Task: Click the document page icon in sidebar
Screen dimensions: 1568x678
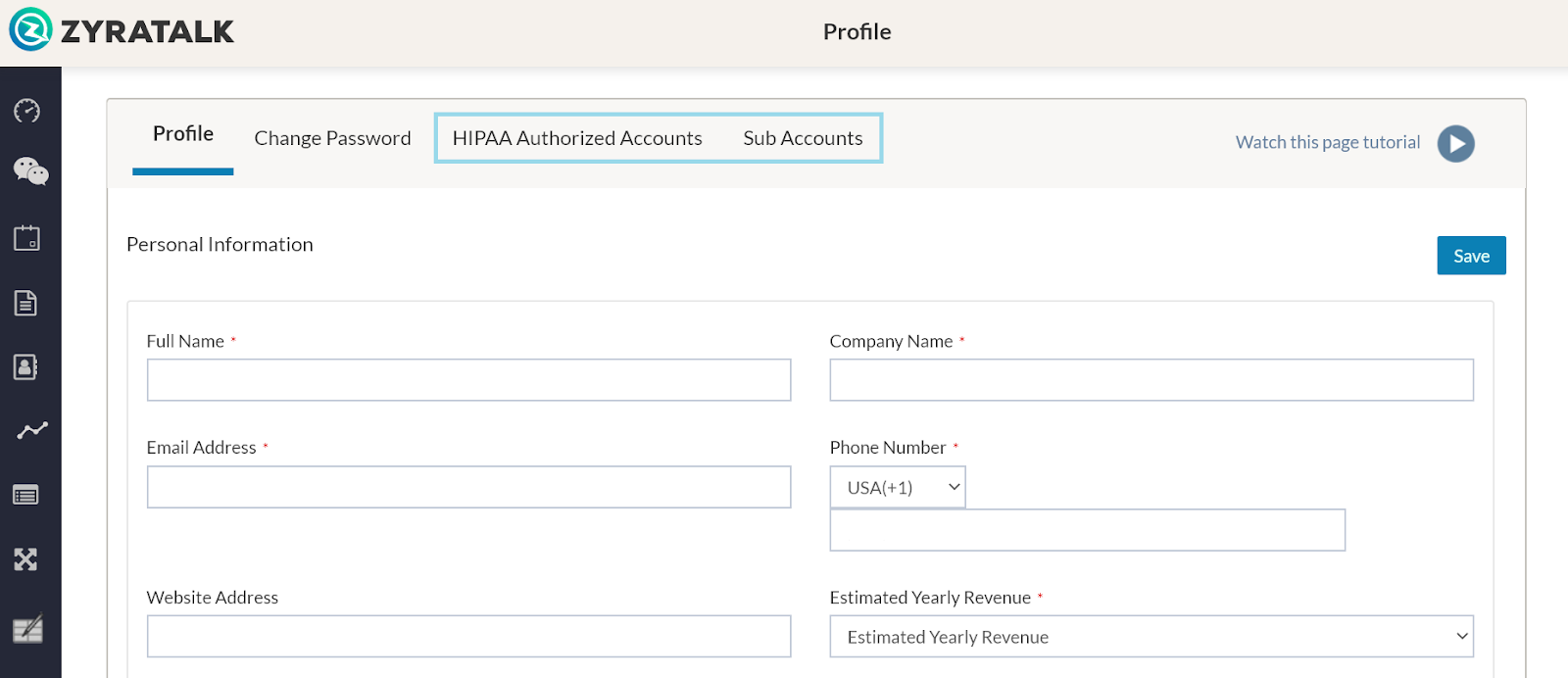Action: [26, 303]
